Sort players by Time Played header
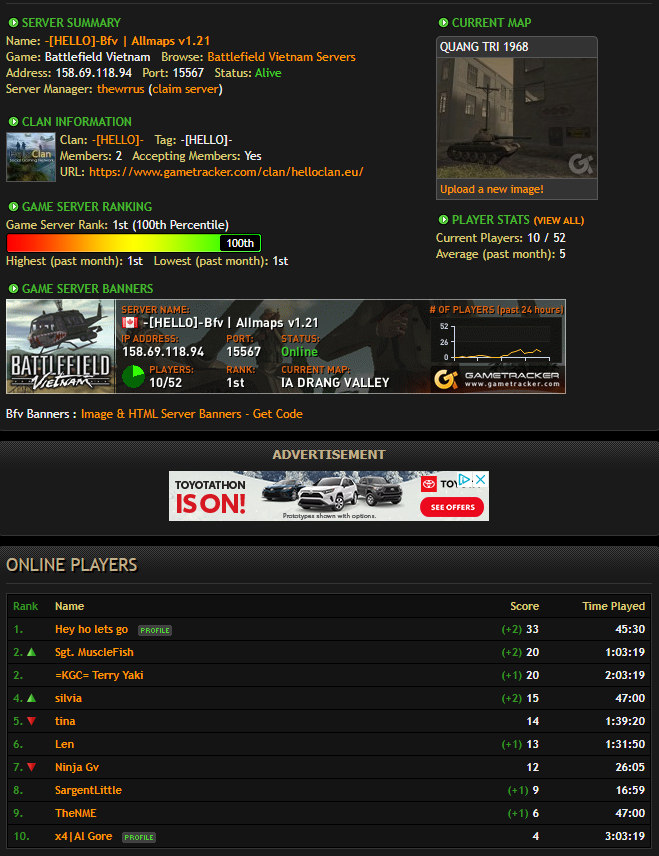The height and width of the screenshot is (856, 659). pyautogui.click(x=613, y=606)
